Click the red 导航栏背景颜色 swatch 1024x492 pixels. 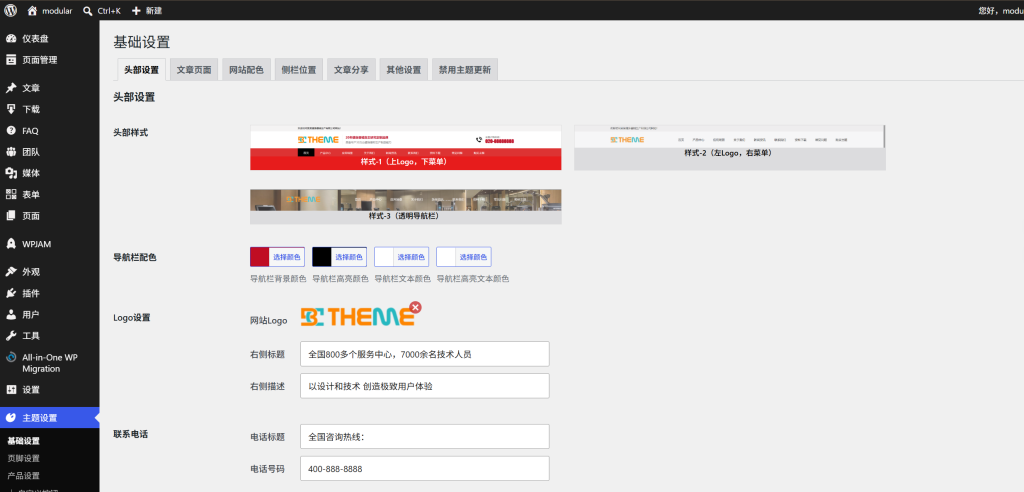(x=259, y=257)
